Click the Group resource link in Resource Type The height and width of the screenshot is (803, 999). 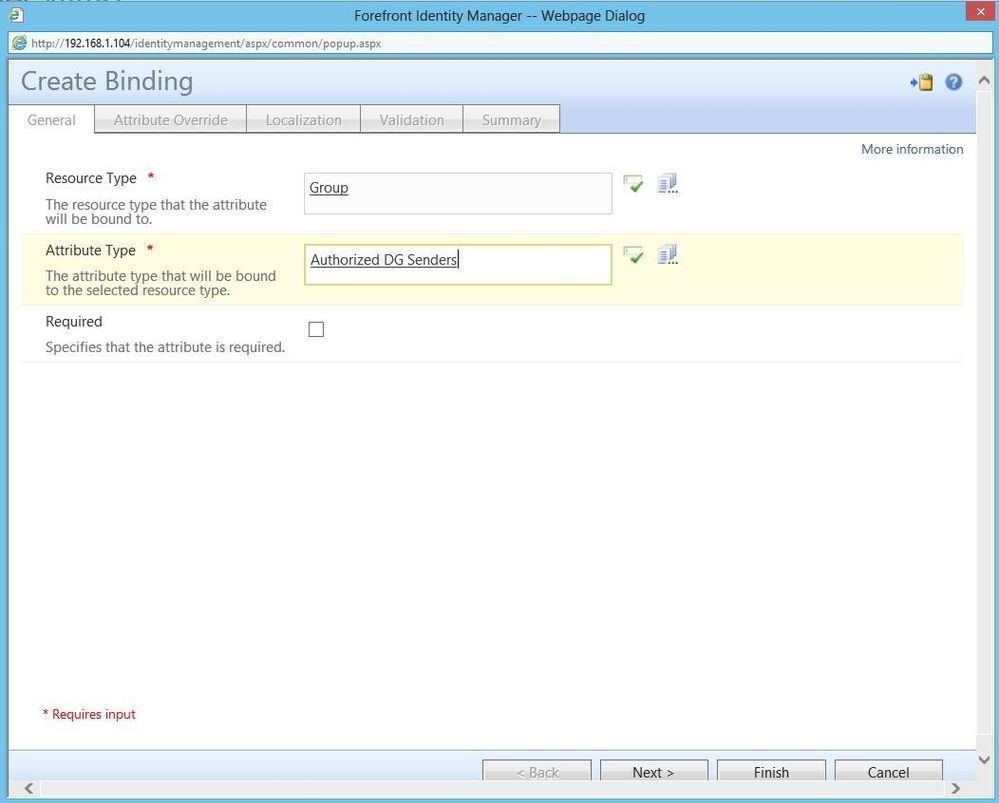(329, 188)
